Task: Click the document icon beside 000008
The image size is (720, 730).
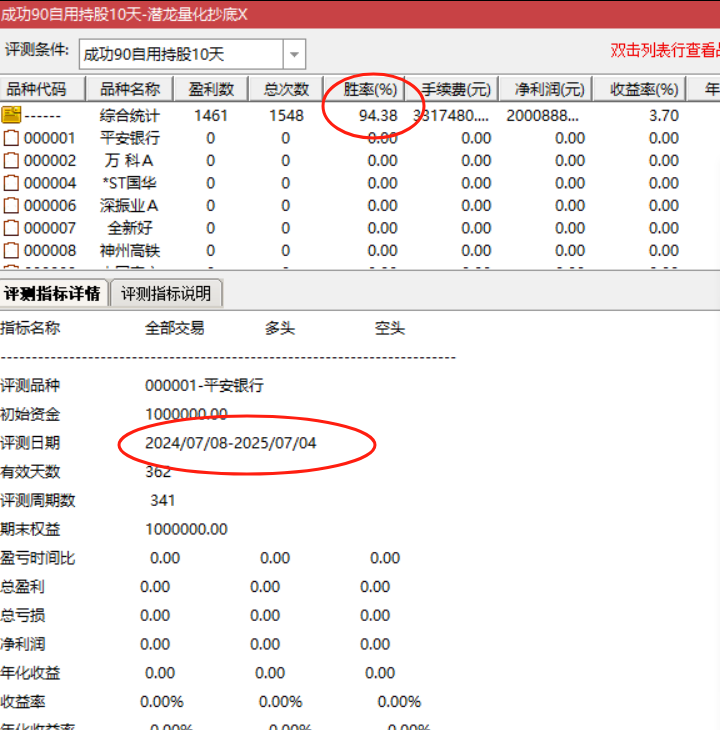Action: 11,250
